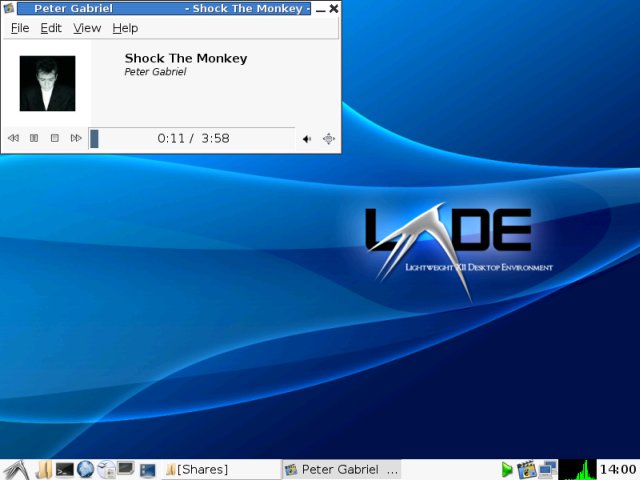
Task: Click the green CPU usage monitor
Action: tap(578, 470)
